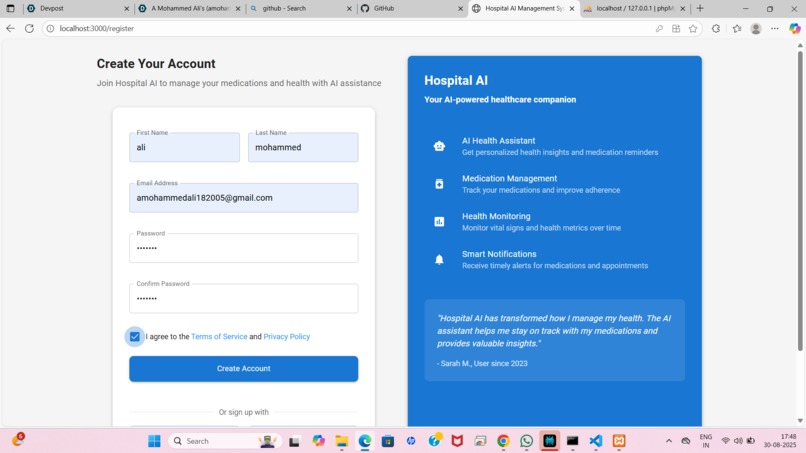Image resolution: width=806 pixels, height=453 pixels.
Task: Click the Health Monitoring chart icon
Action: [x=439, y=222]
